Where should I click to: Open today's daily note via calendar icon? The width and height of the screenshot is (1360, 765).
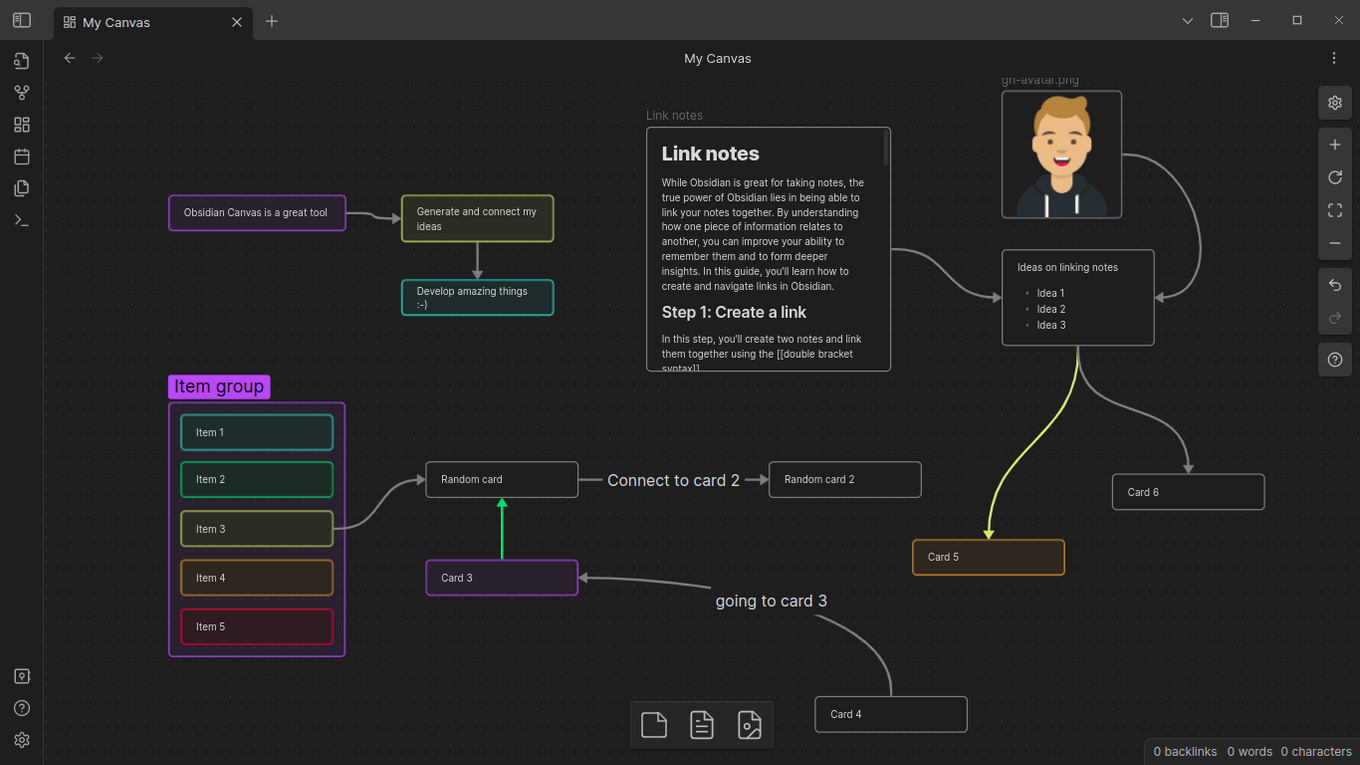click(x=21, y=156)
